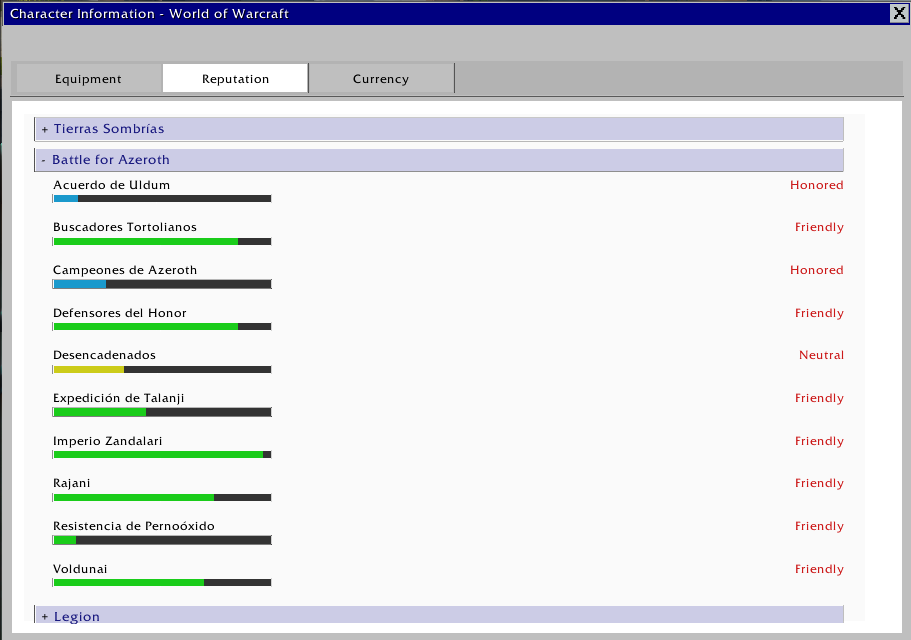
Task: Click the Friendly standing for Expedición de Talanji
Action: point(819,398)
